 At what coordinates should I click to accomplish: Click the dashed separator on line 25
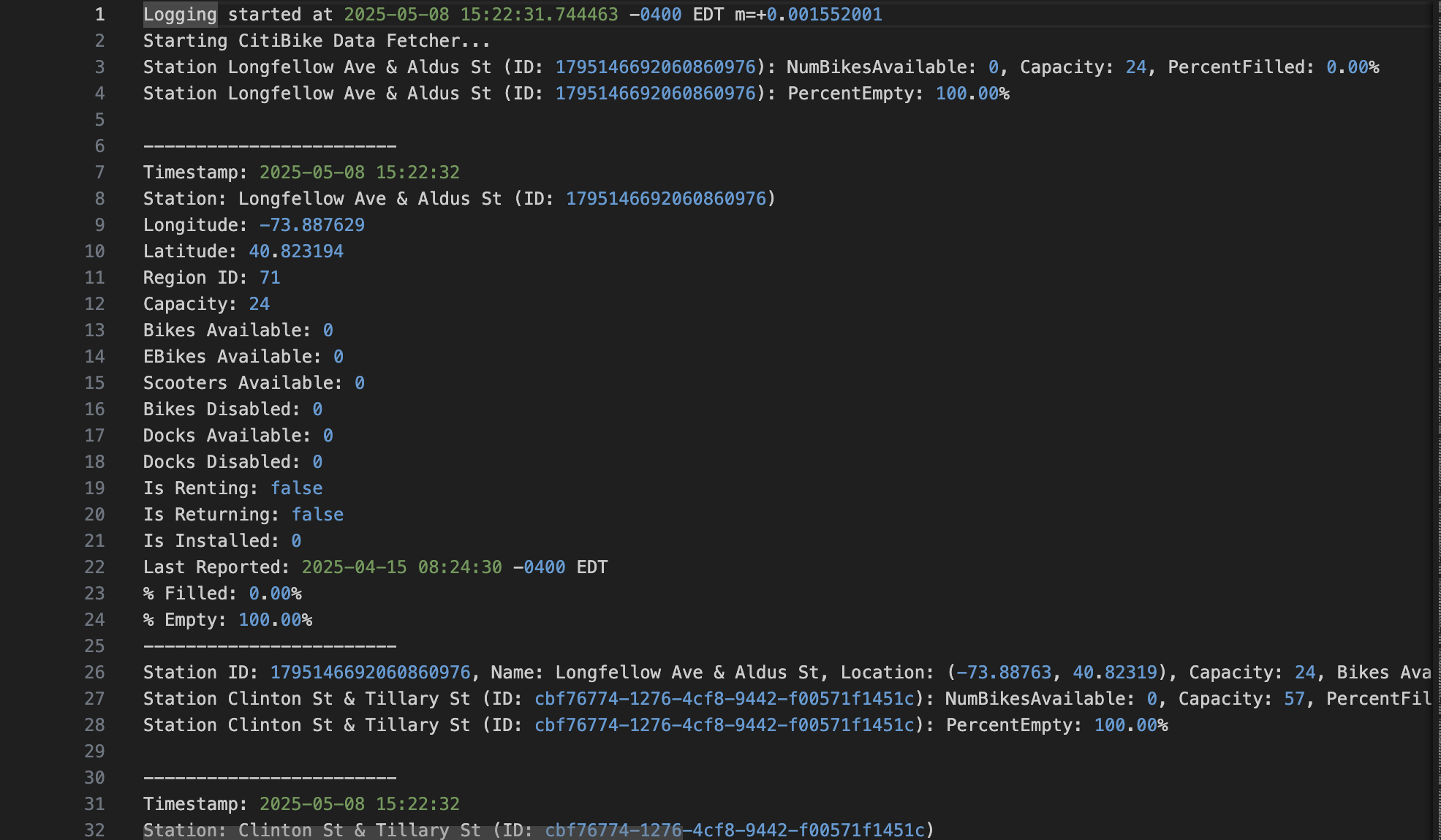pos(270,646)
